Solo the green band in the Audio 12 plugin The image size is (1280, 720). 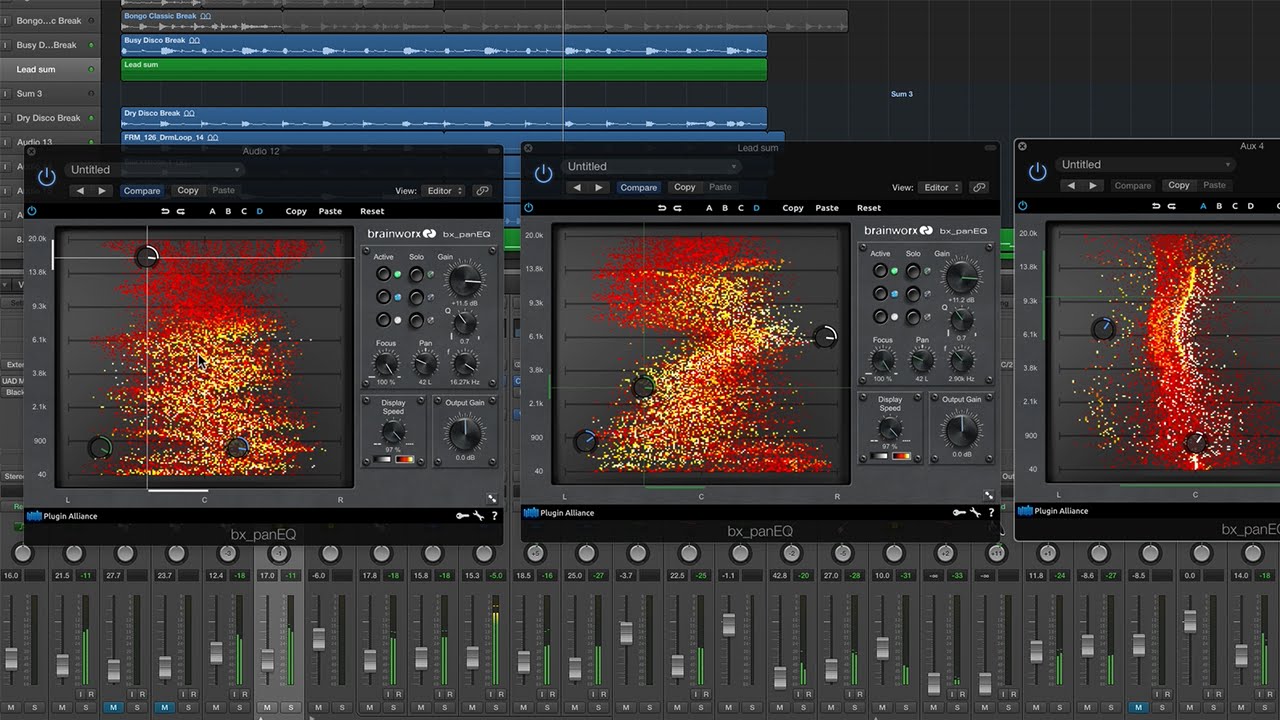click(x=416, y=274)
